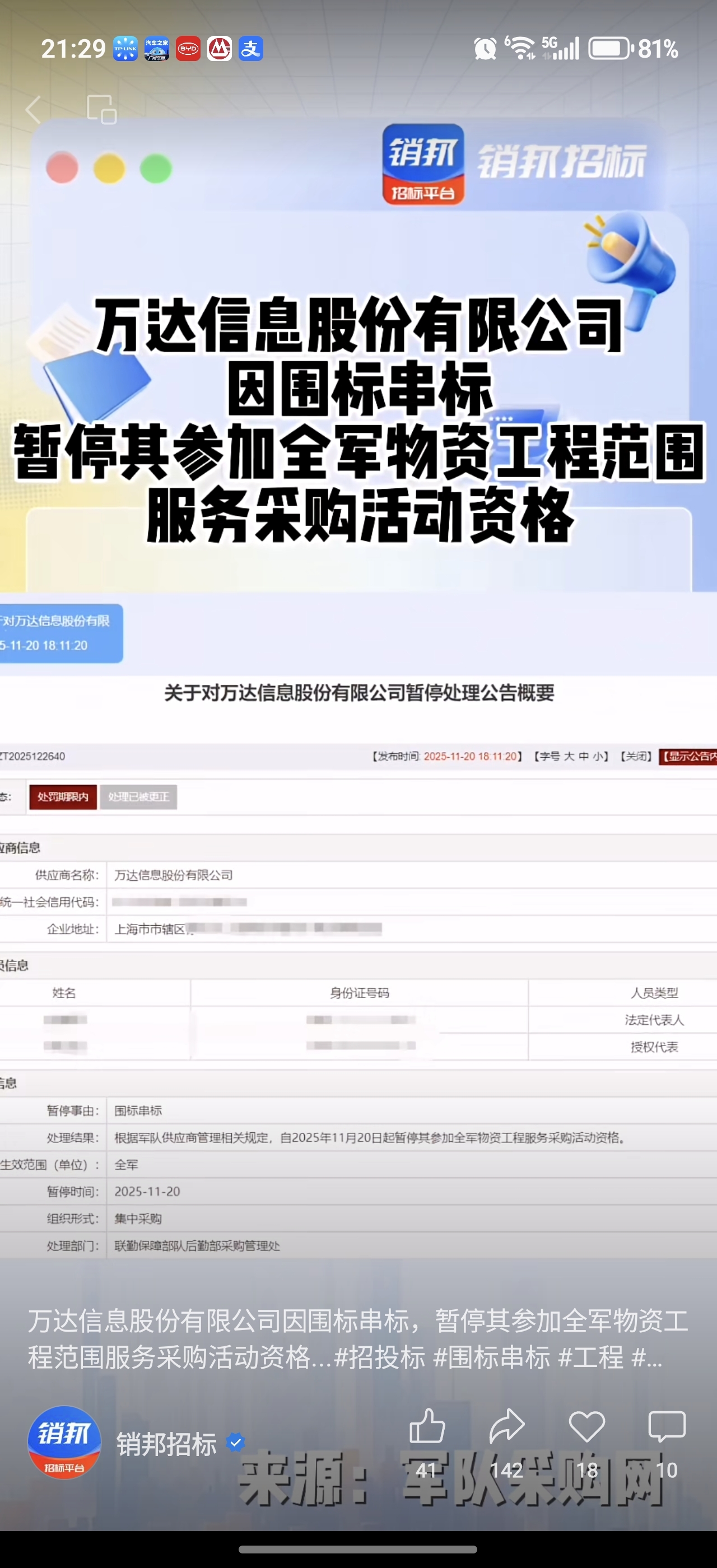Tap the heart favorite icon
The height and width of the screenshot is (1568, 717).
[x=586, y=1426]
